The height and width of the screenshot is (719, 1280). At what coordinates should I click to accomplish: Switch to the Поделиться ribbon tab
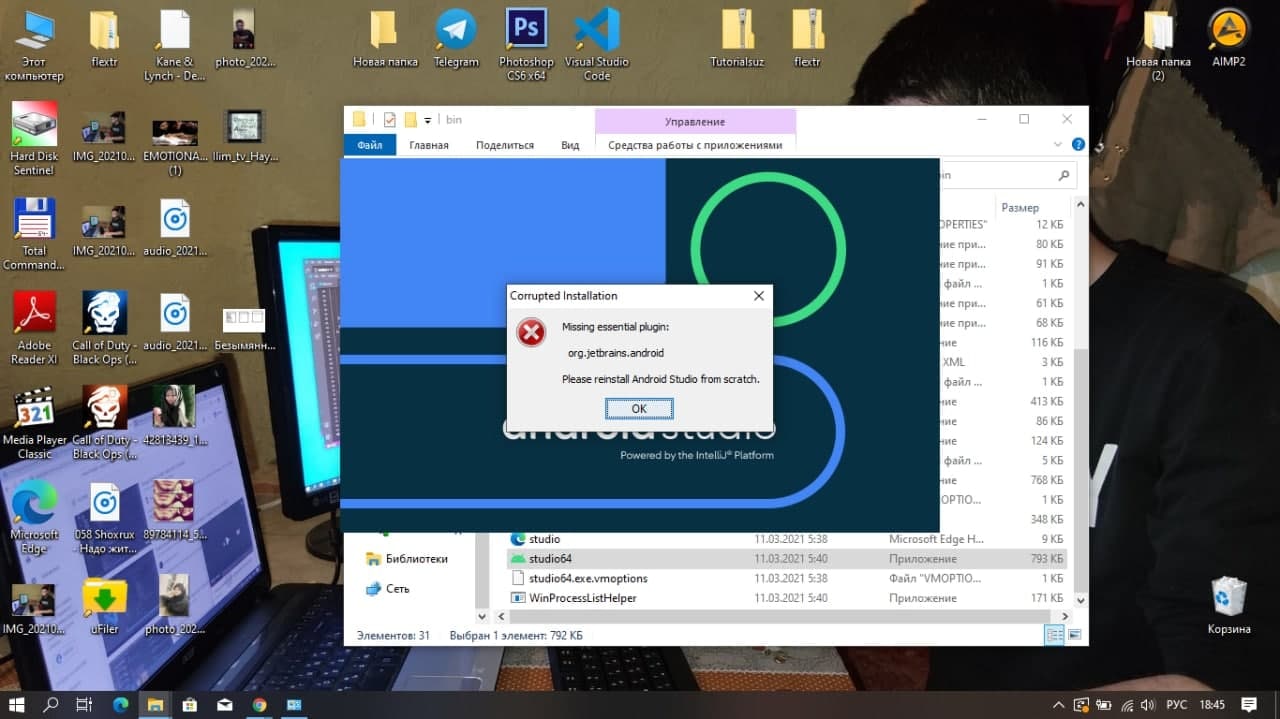[505, 145]
